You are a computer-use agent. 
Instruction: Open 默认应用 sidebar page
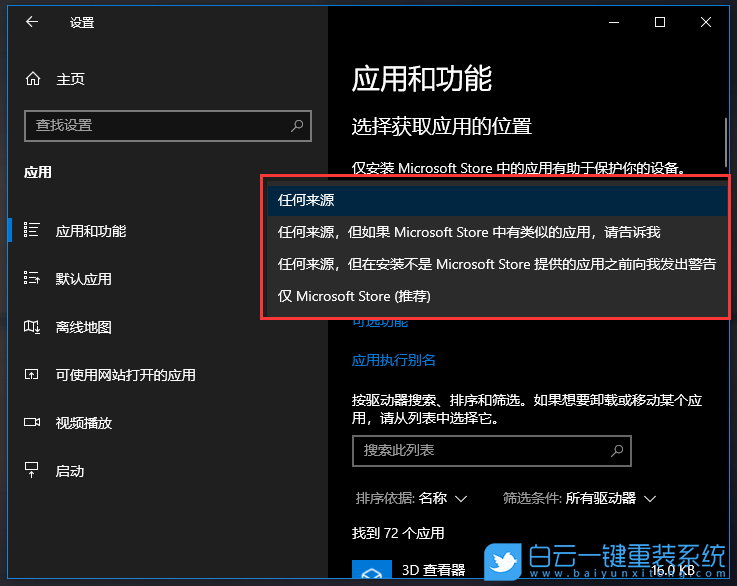pos(84,279)
